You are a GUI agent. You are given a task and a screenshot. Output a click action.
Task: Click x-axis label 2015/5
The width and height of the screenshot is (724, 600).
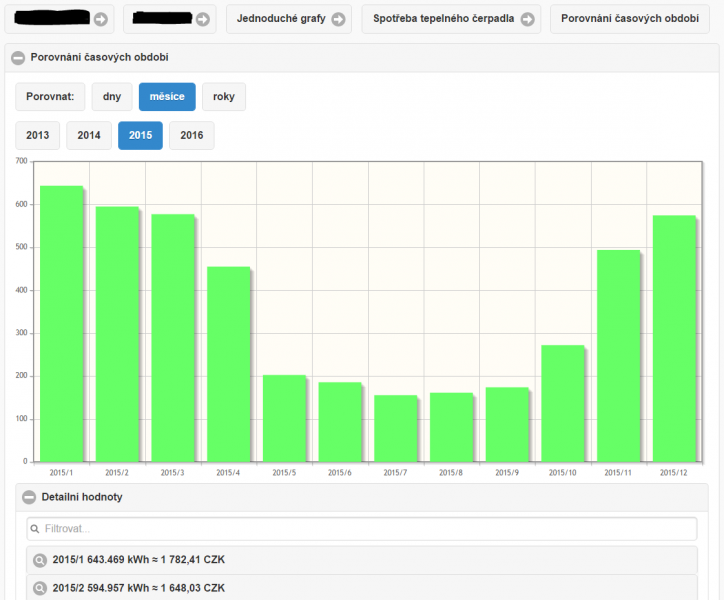pos(284,473)
